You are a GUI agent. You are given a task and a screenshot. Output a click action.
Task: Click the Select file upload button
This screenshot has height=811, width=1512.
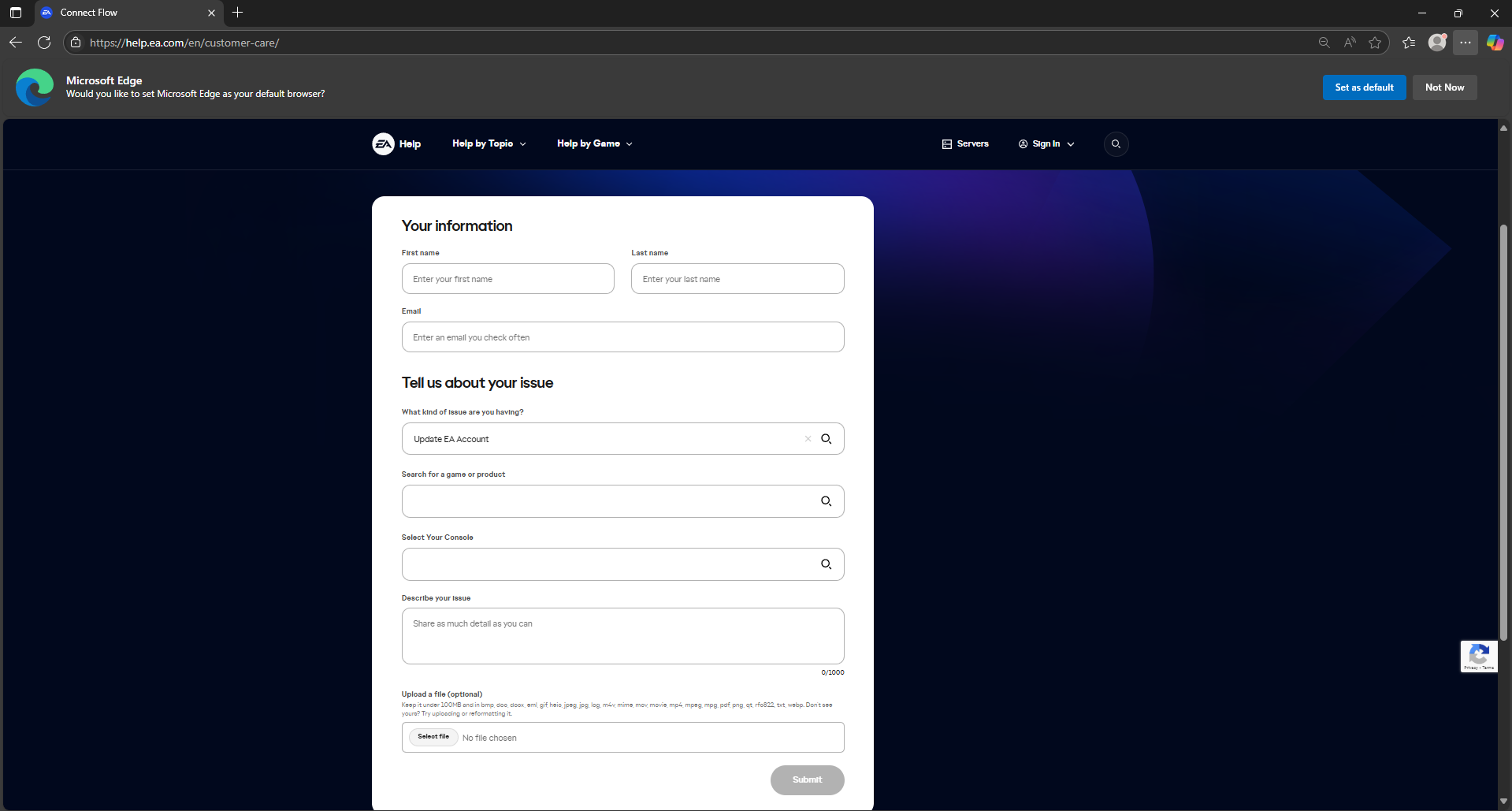click(433, 737)
